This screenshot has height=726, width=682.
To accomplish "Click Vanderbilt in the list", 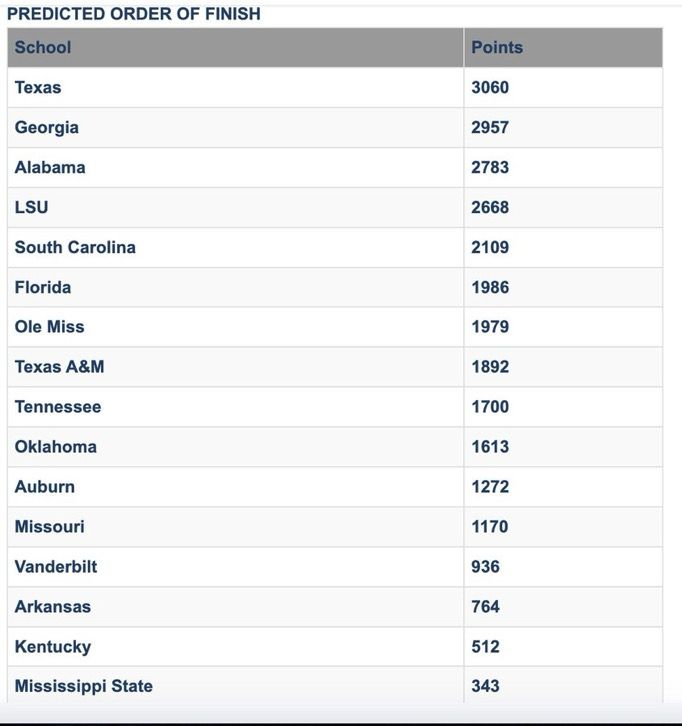I will coord(56,567).
